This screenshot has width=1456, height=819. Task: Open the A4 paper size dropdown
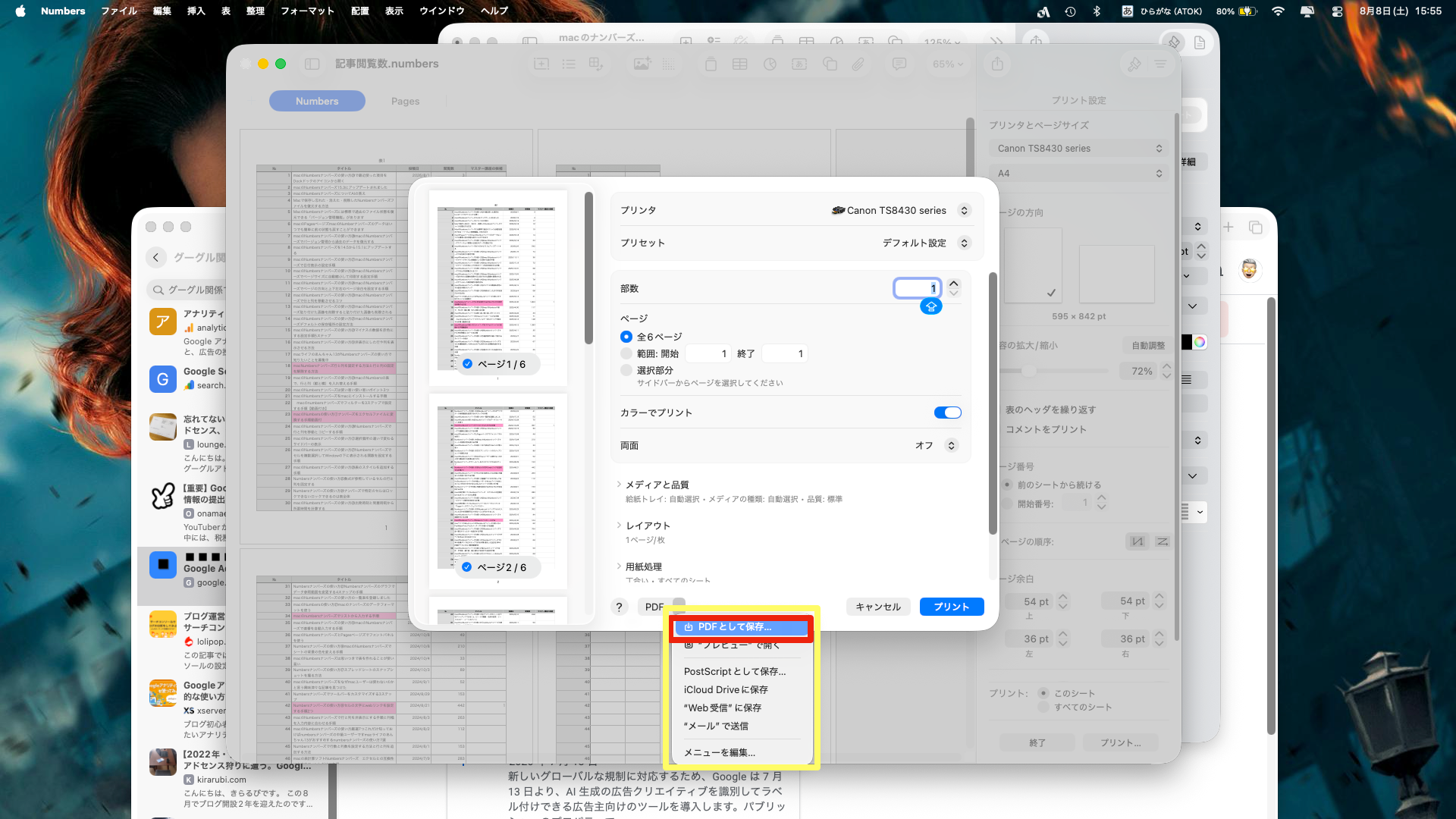point(1079,174)
